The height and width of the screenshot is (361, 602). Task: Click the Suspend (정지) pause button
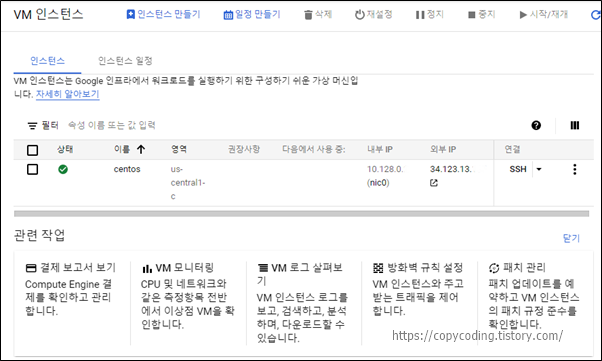(x=429, y=15)
